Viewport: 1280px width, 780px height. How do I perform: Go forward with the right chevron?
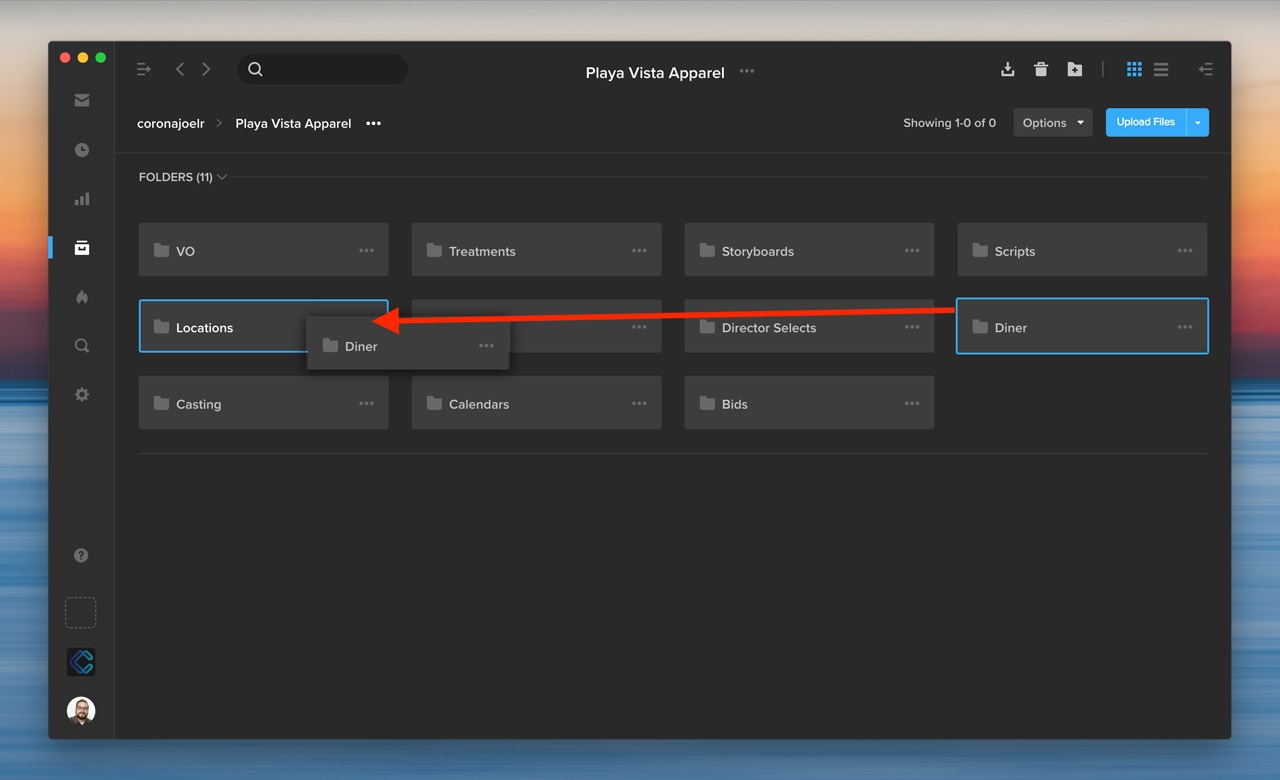206,69
